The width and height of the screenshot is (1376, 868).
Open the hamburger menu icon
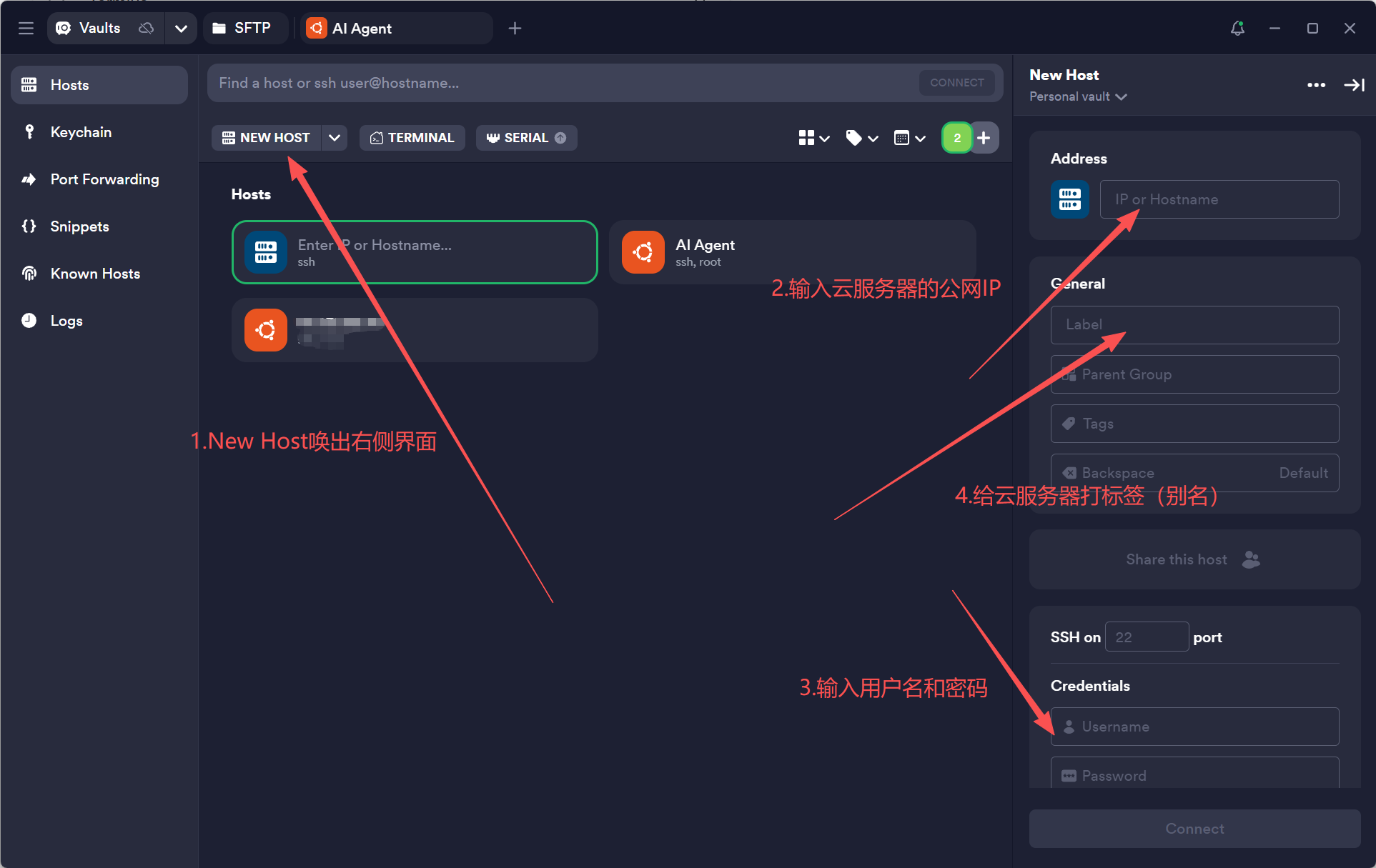click(26, 28)
